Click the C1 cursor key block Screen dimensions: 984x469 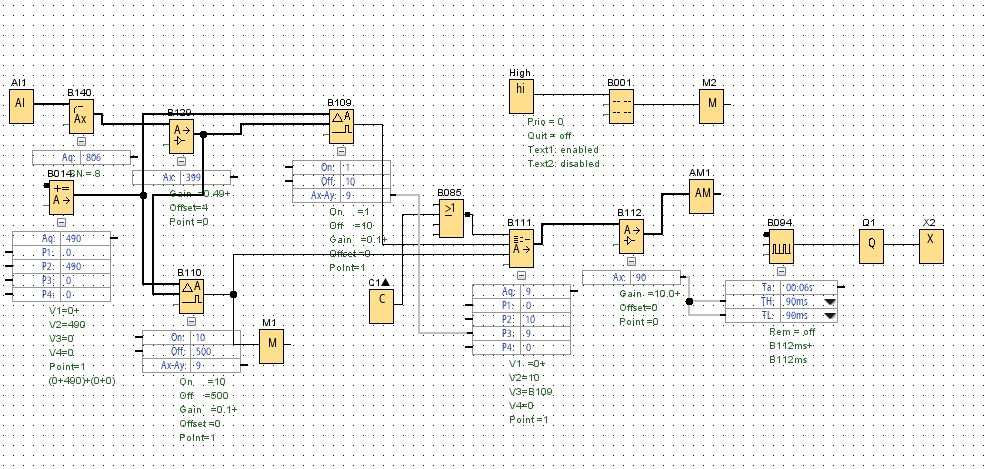pyautogui.click(x=380, y=306)
